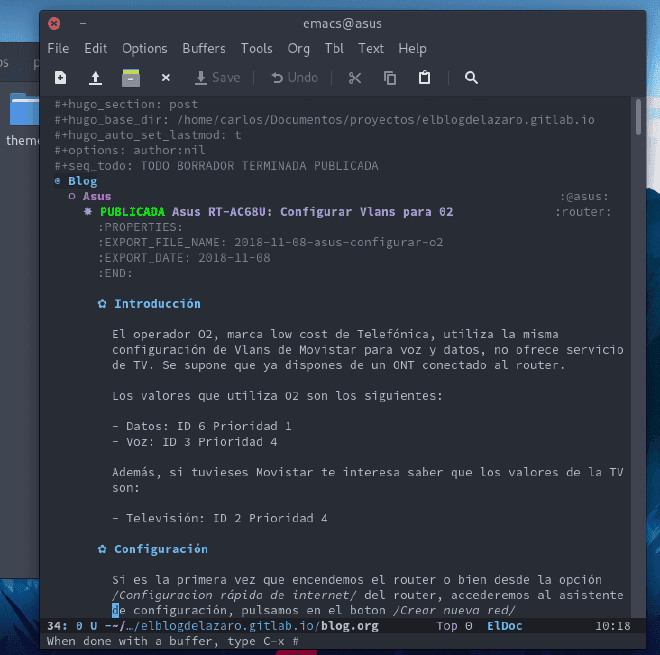Click the :EXPORT_DATE: 2018-11-08 line
The image size is (660, 655).
(184, 258)
